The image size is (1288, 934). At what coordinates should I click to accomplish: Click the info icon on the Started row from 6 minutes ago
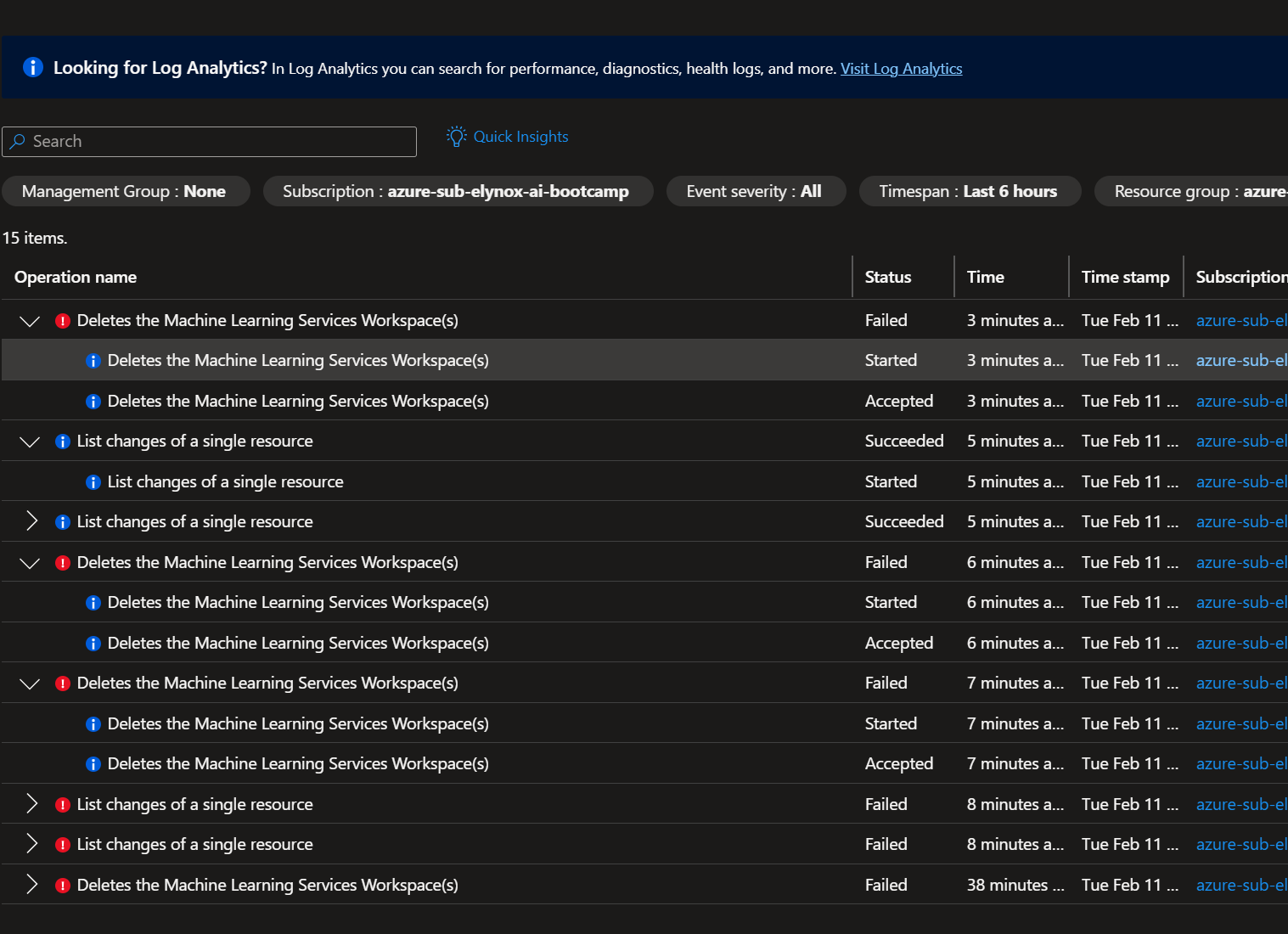[x=93, y=603]
